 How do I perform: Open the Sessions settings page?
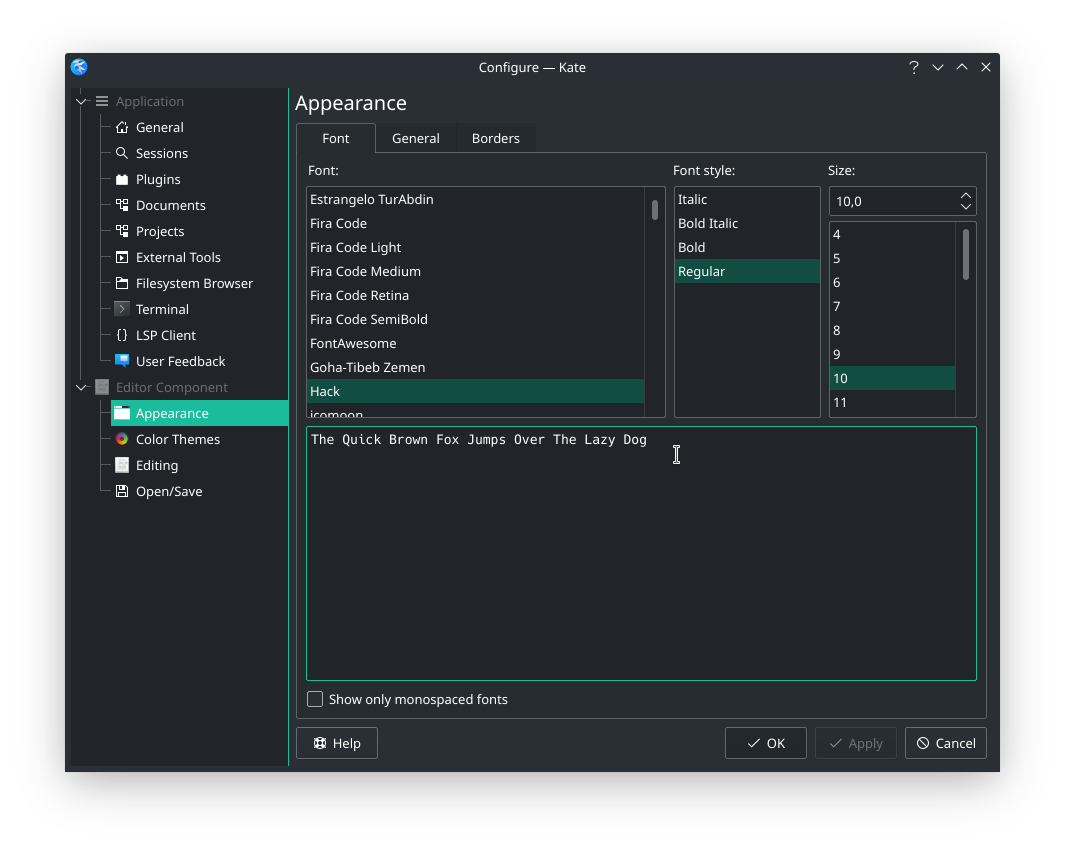(162, 153)
